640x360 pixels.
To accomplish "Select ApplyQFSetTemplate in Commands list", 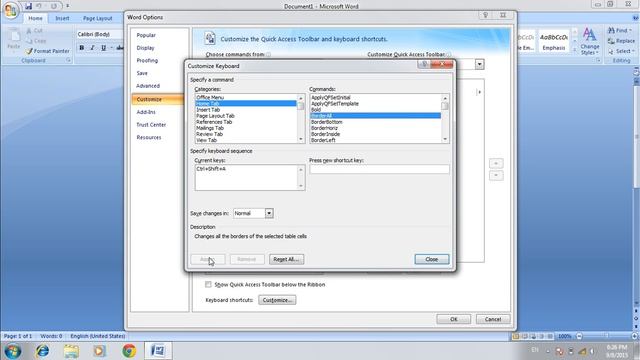I will click(x=376, y=104).
